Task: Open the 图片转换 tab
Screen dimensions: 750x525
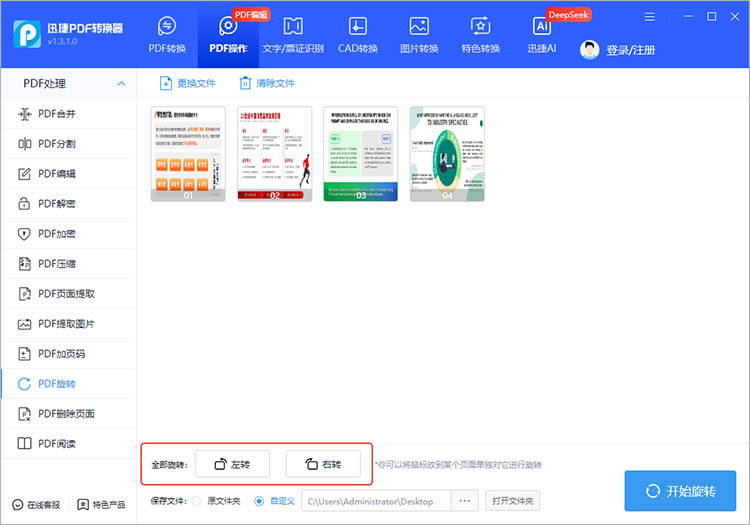Action: [419, 34]
